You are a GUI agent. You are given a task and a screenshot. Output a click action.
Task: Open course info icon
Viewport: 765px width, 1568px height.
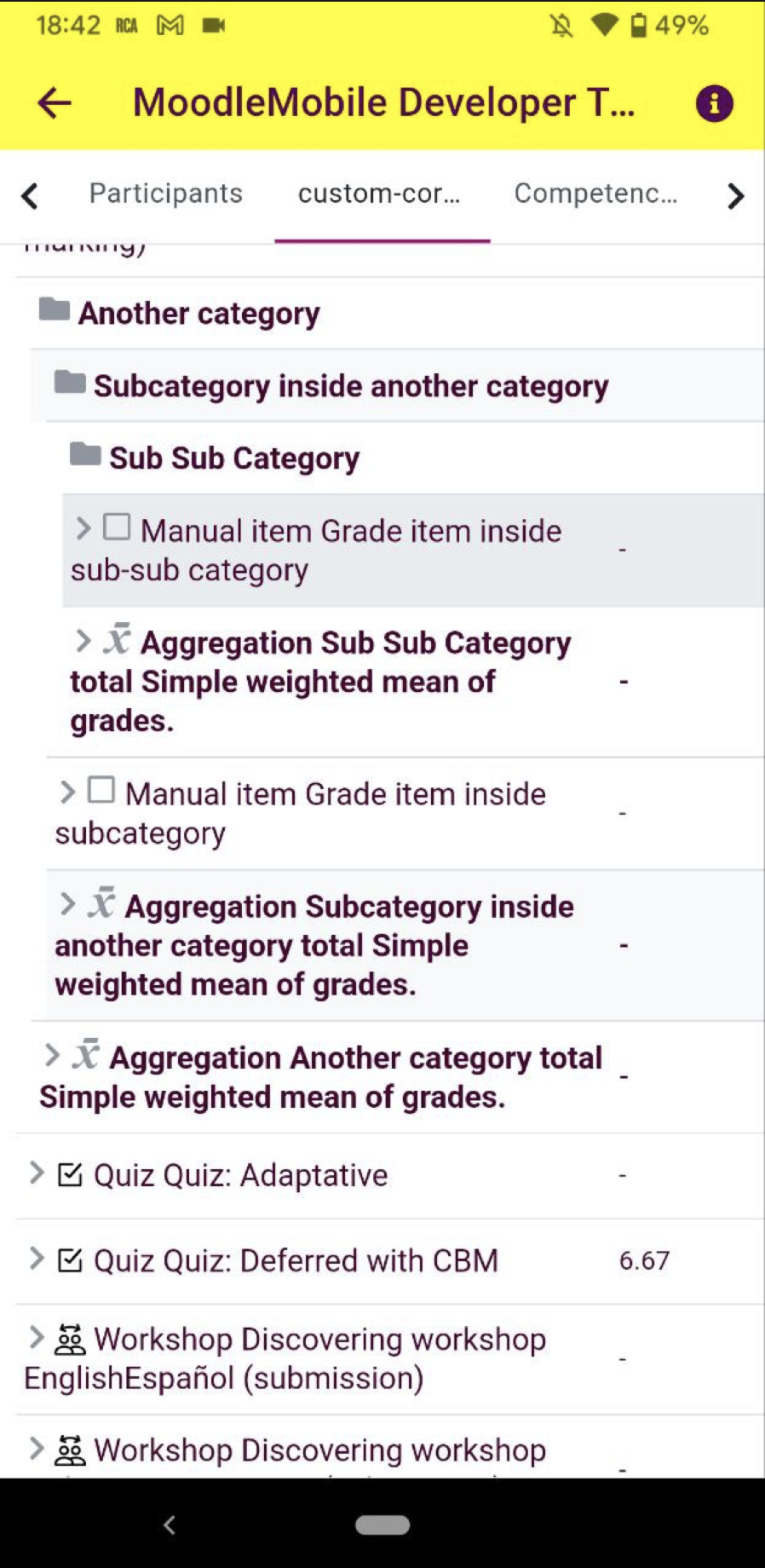coord(714,103)
